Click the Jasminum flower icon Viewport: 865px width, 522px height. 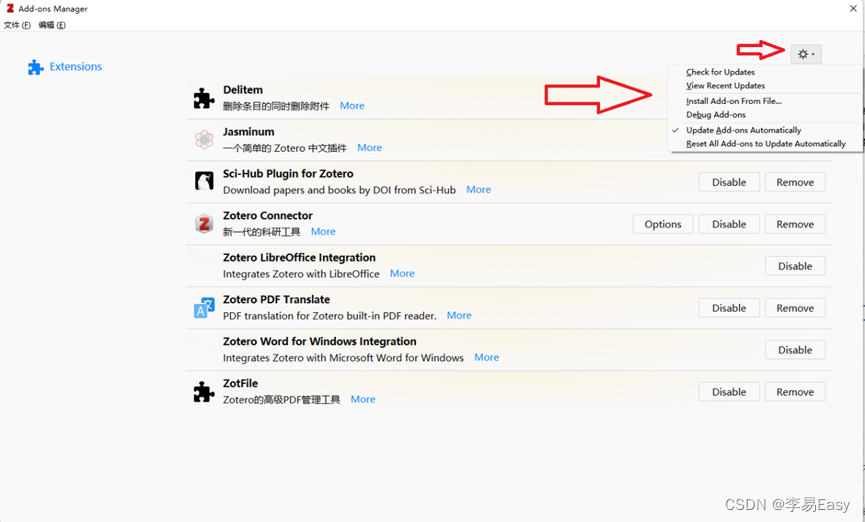[204, 140]
